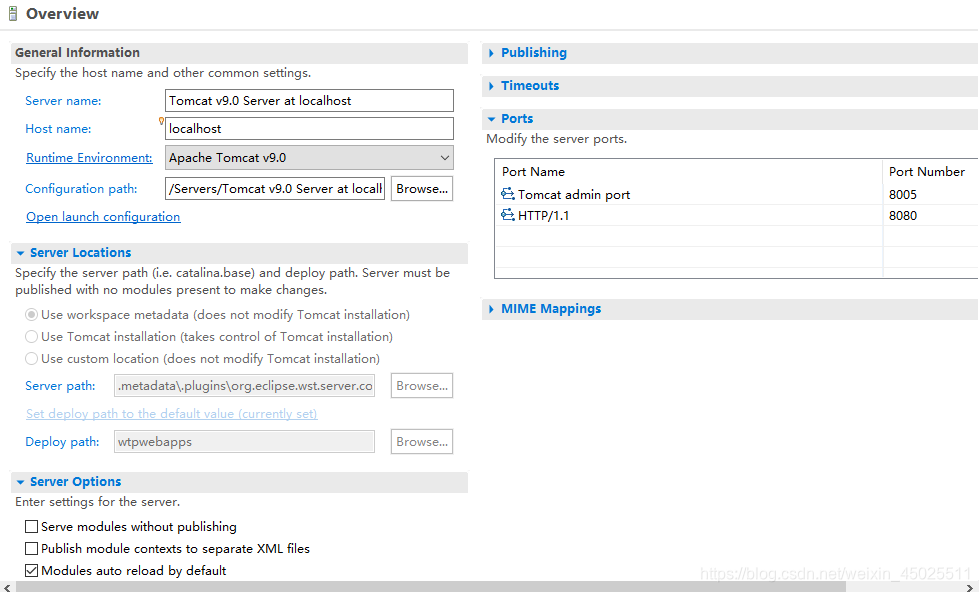Expand the Timeouts section
The height and width of the screenshot is (592, 979).
(491, 86)
